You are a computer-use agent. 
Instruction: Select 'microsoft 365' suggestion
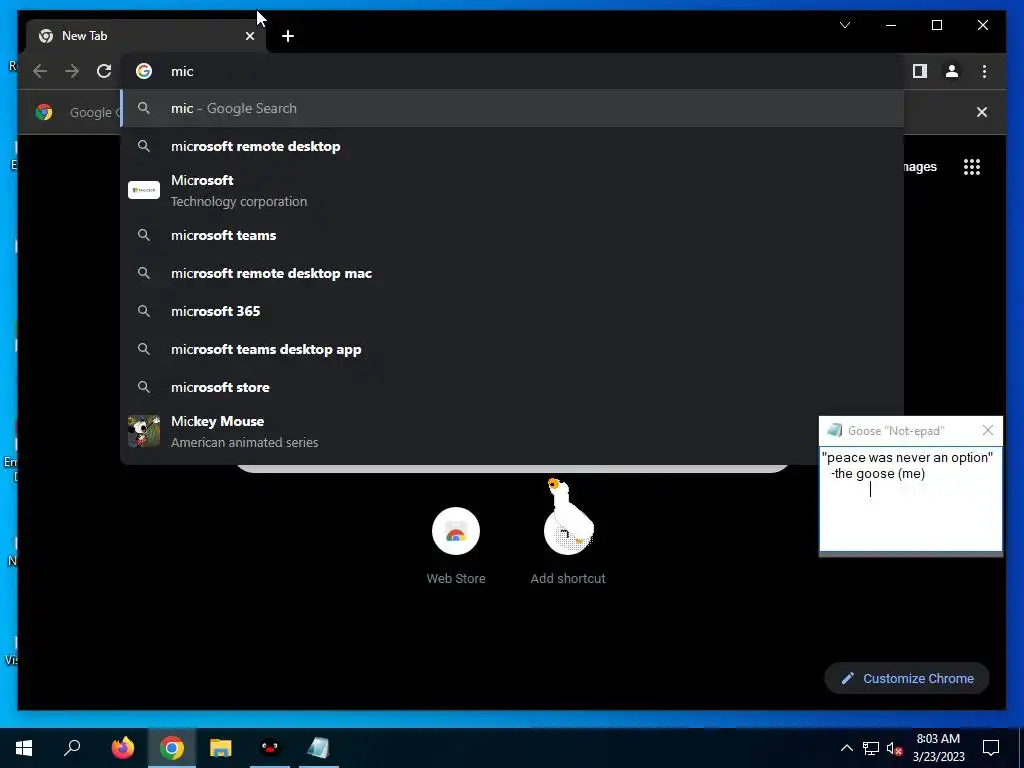(513, 311)
